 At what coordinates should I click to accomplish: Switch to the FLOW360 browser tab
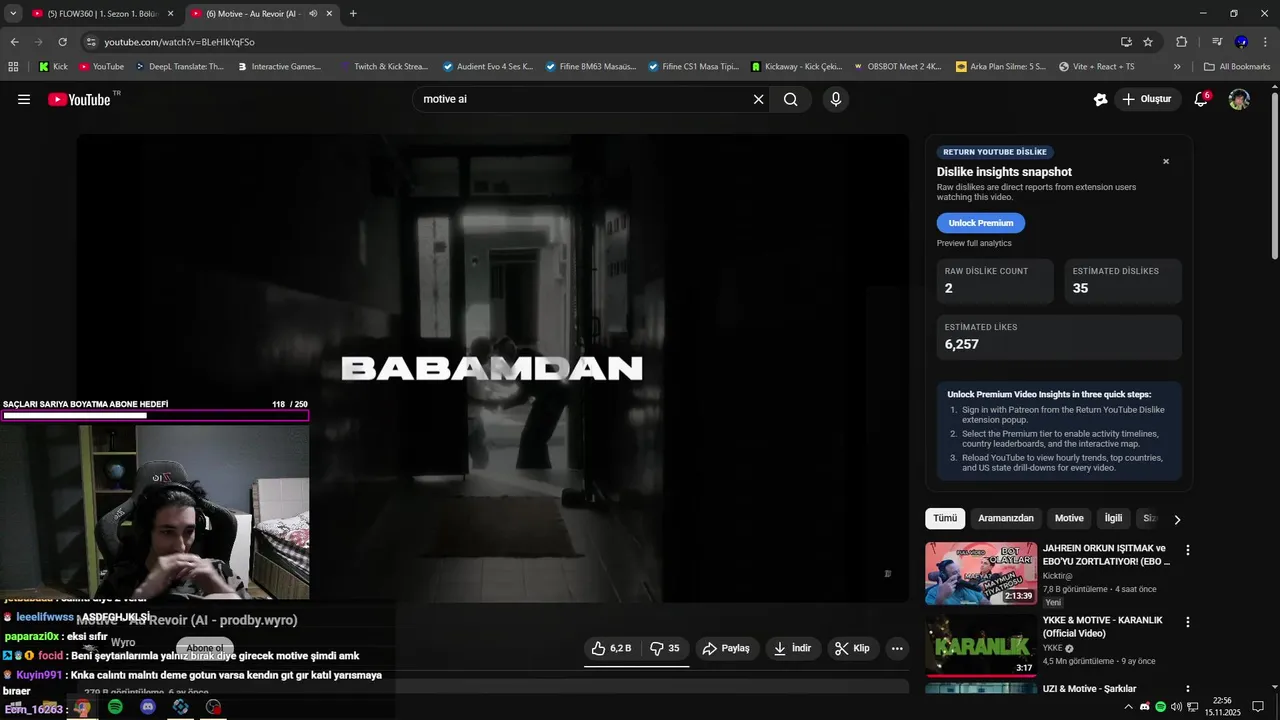(x=103, y=14)
